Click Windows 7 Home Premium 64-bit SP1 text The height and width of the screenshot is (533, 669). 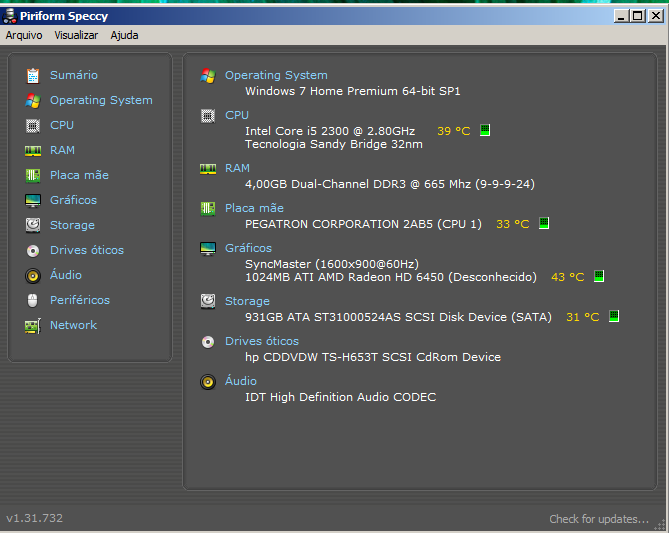click(353, 91)
